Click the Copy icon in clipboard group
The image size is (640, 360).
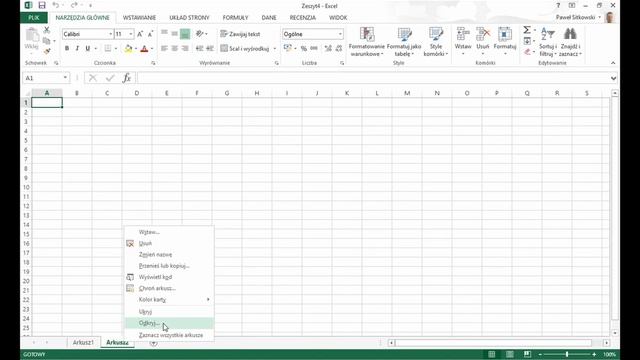point(47,41)
